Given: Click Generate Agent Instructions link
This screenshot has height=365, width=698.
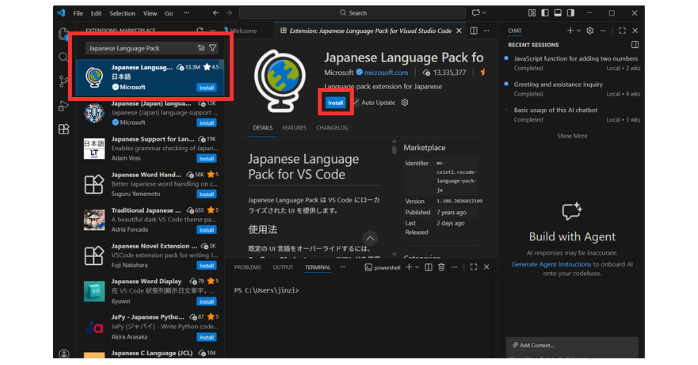Looking at the screenshot, I should point(551,264).
